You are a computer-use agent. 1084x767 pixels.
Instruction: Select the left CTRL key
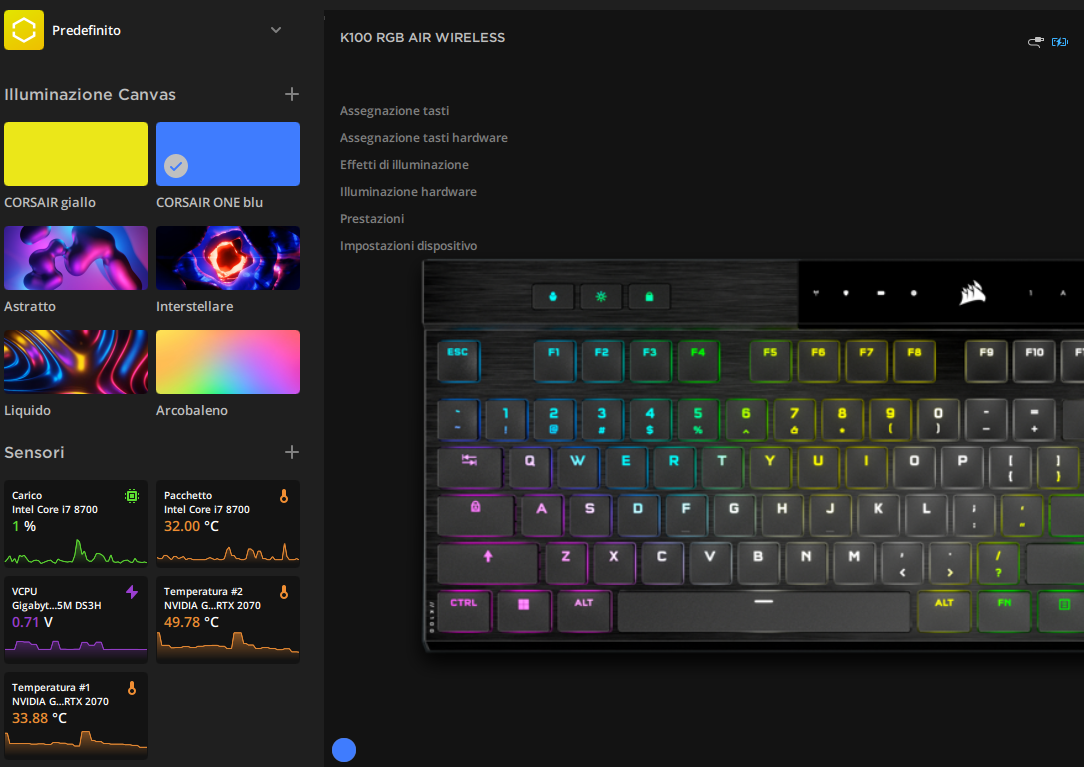click(x=464, y=610)
